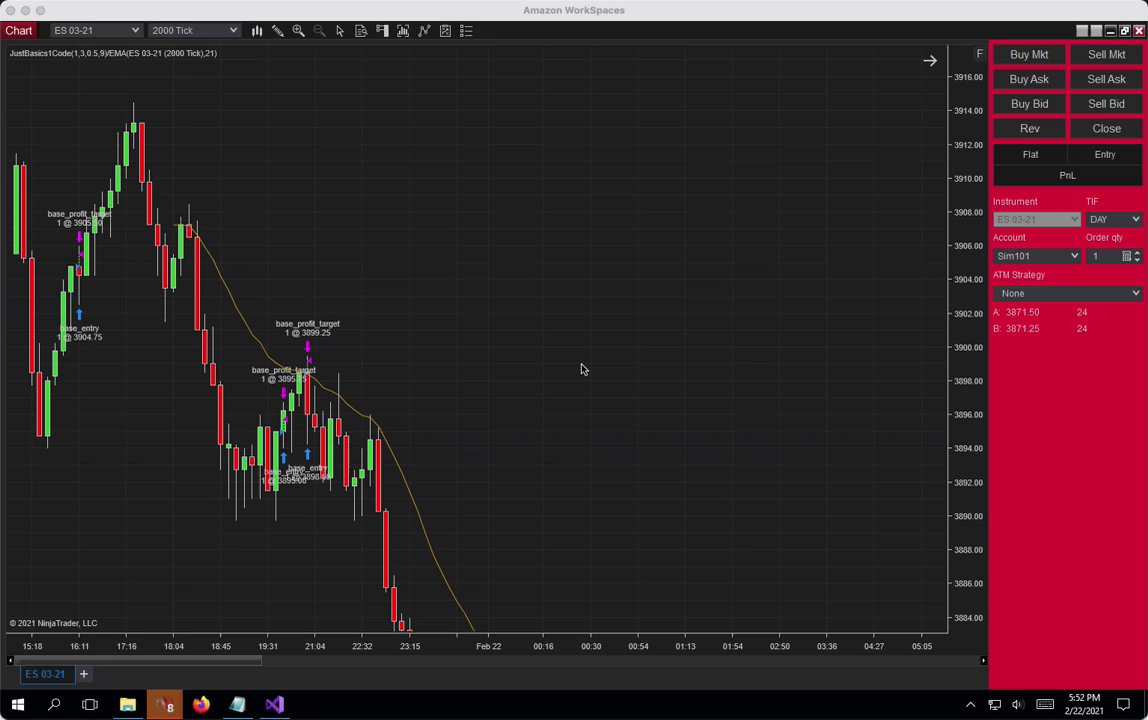The width and height of the screenshot is (1148, 720).
Task: Click the taskbar volume icon
Action: coord(1018,705)
